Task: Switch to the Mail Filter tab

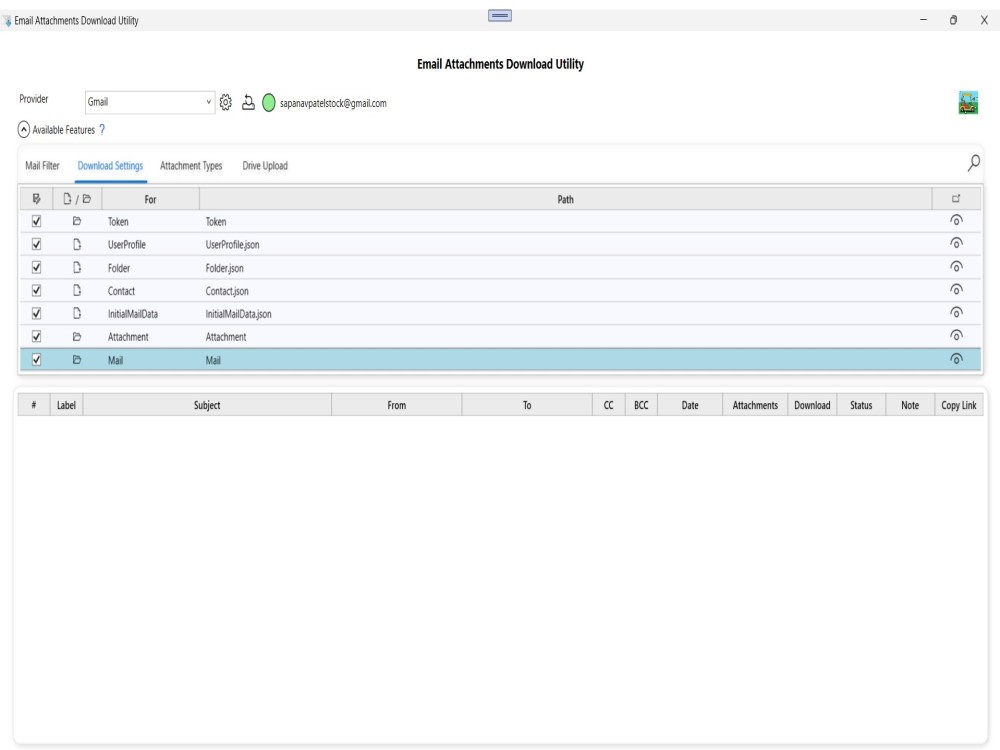Action: pos(42,166)
